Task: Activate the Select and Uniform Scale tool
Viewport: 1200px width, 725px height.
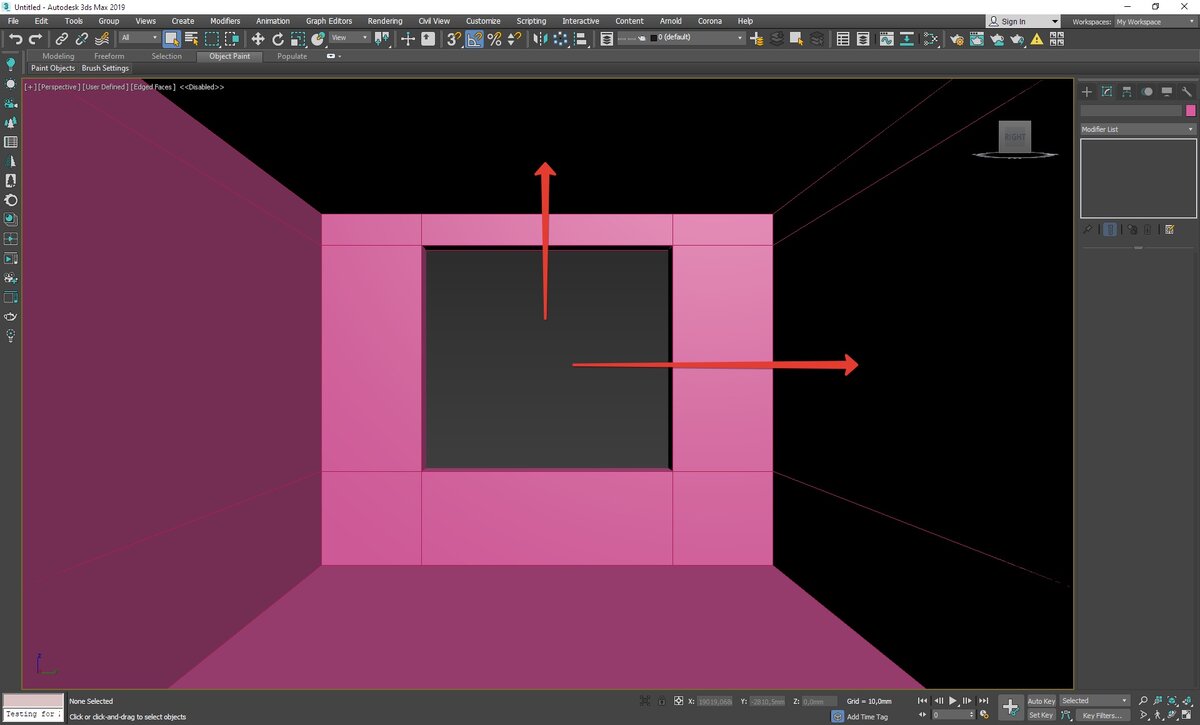Action: tap(298, 39)
